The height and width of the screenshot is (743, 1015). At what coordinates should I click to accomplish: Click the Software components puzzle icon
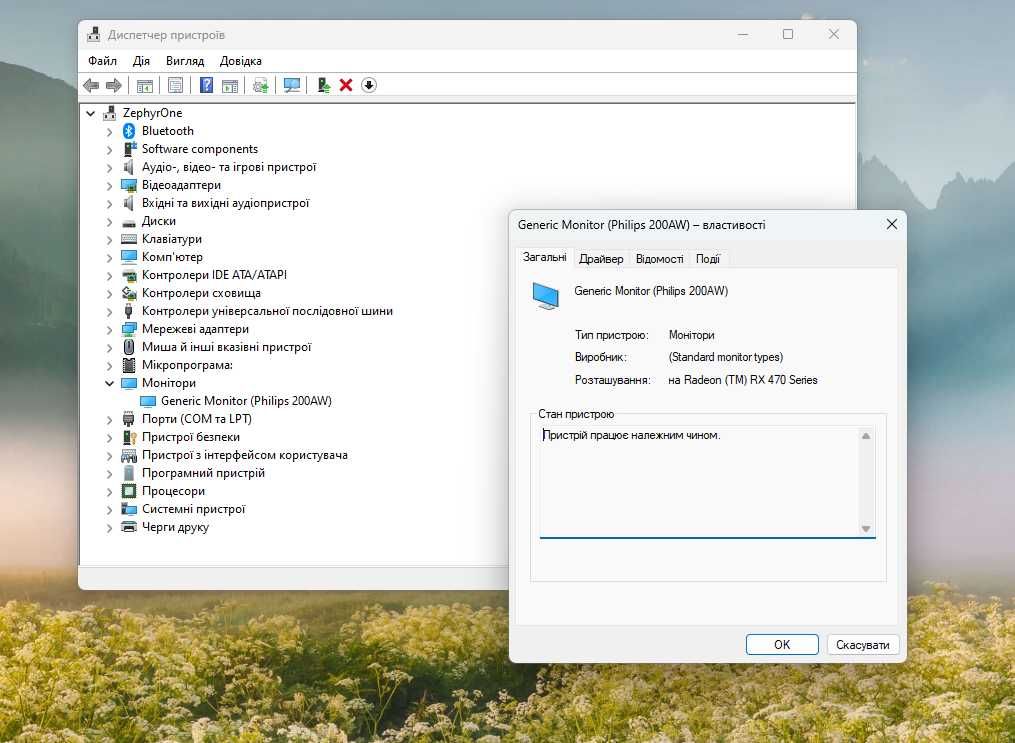pos(129,149)
